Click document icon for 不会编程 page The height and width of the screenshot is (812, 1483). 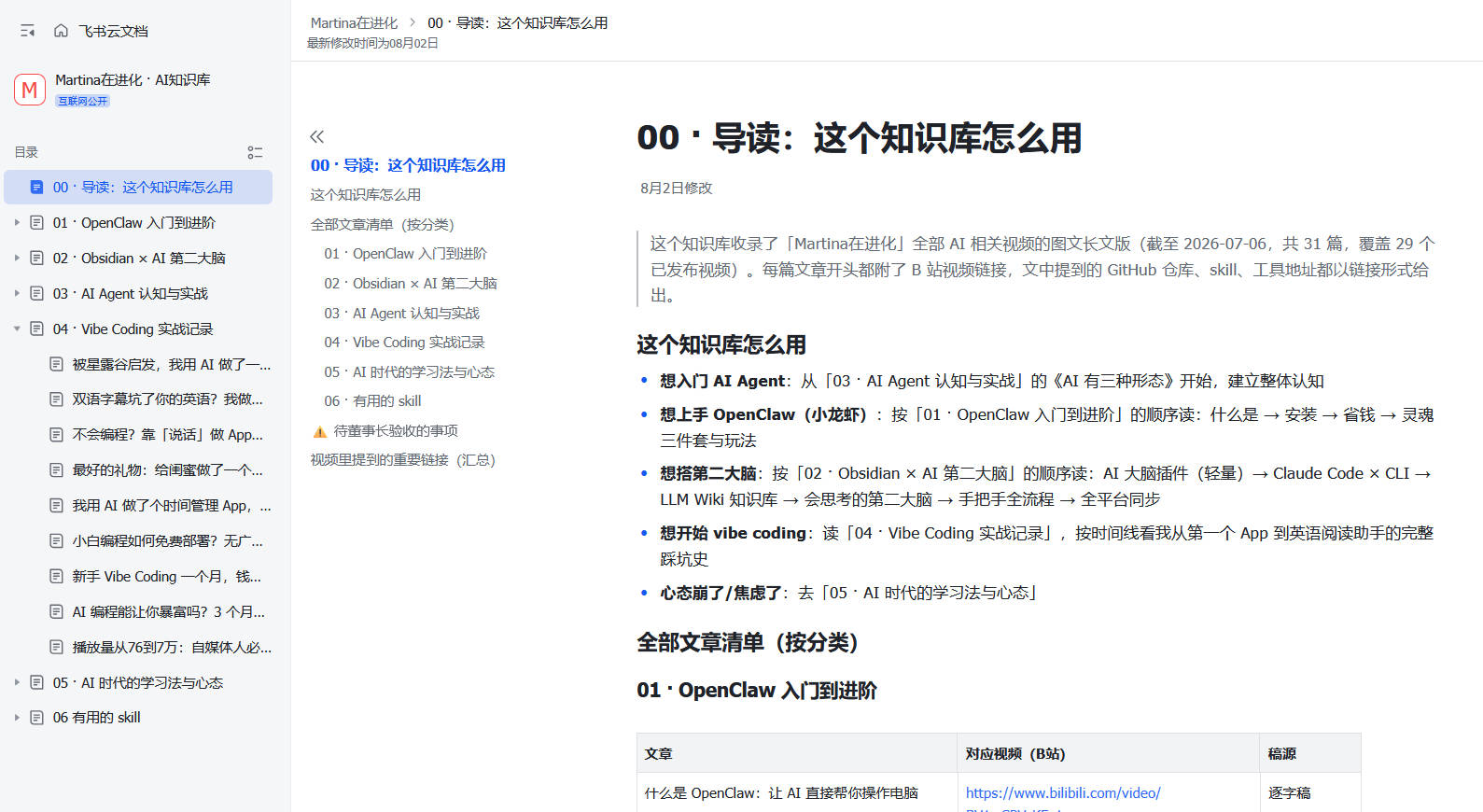[56, 435]
